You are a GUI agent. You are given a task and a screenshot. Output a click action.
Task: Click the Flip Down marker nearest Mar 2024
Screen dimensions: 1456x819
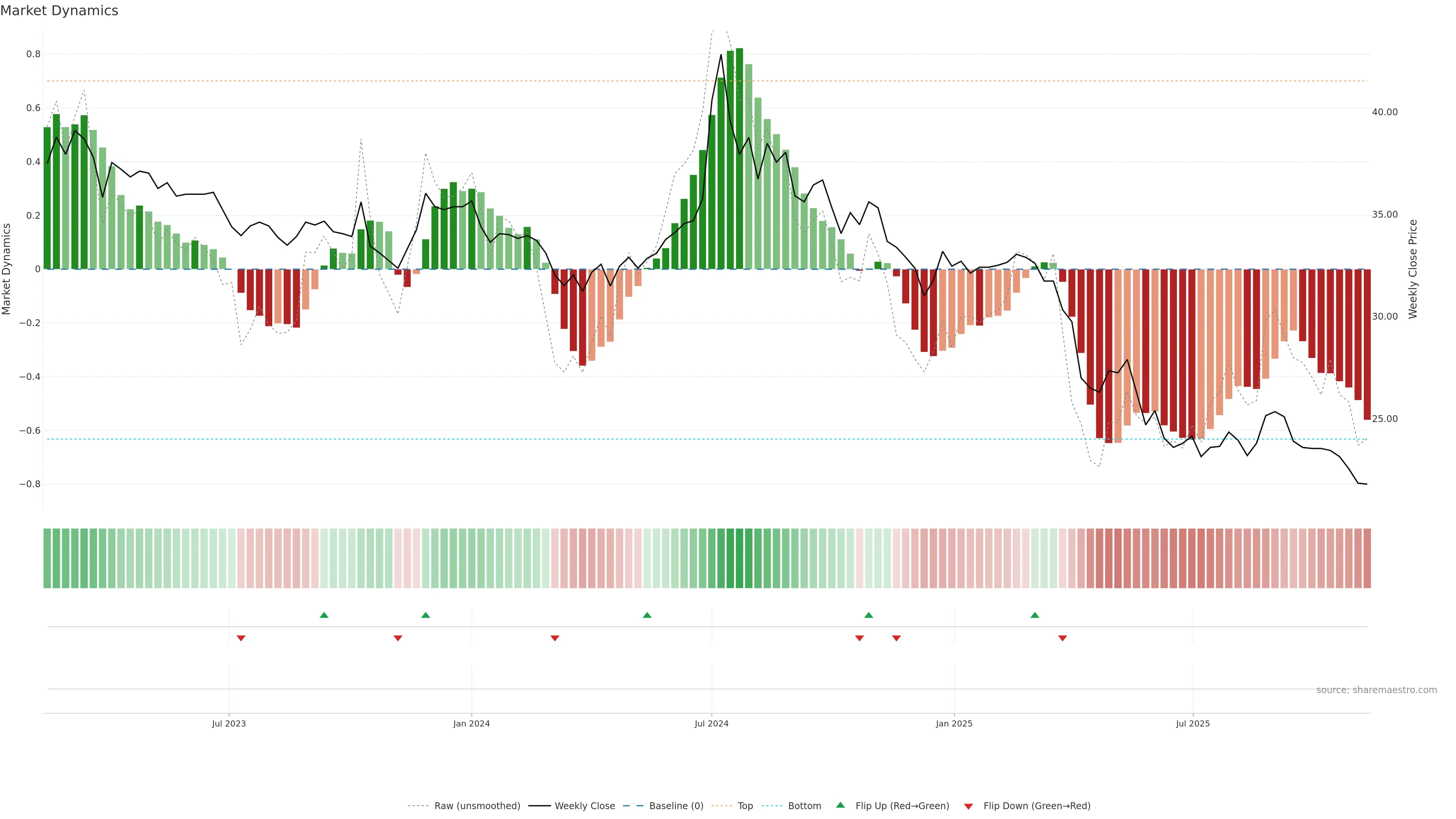554,638
